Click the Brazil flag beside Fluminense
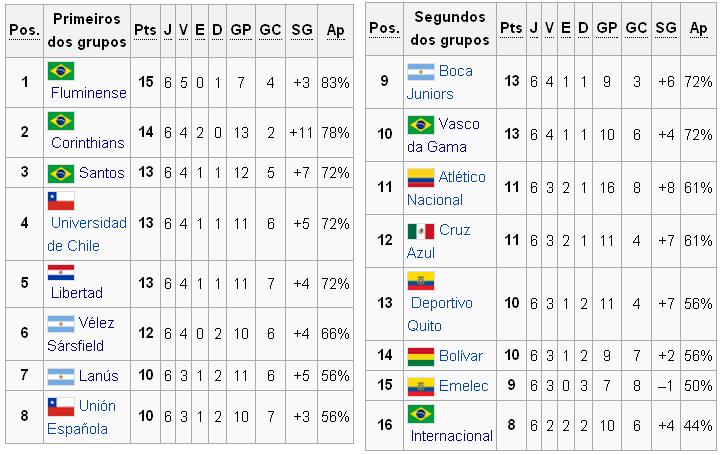Screen dimensions: 720x455 tap(61, 71)
